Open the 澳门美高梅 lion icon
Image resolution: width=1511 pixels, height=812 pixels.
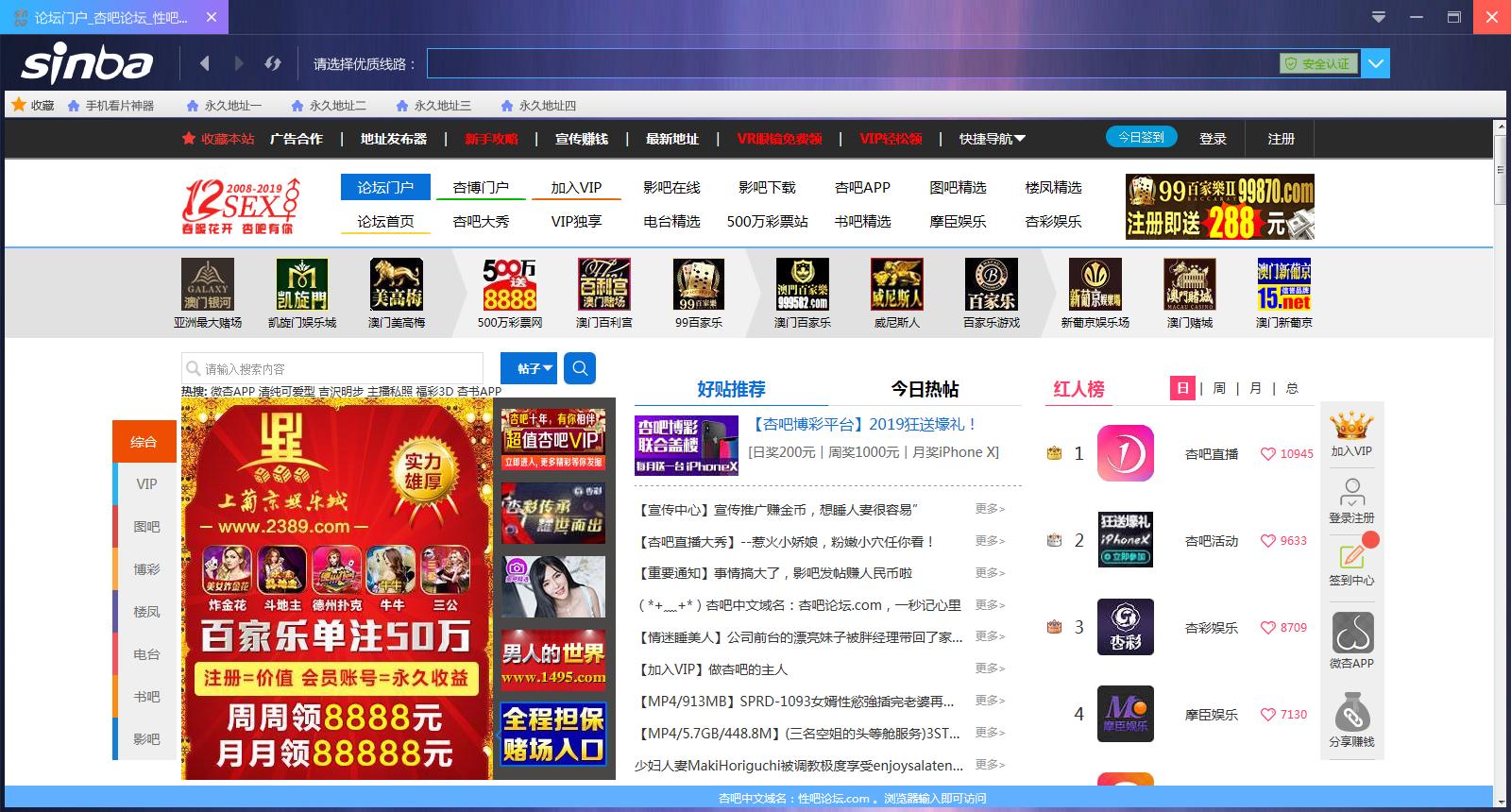397,284
